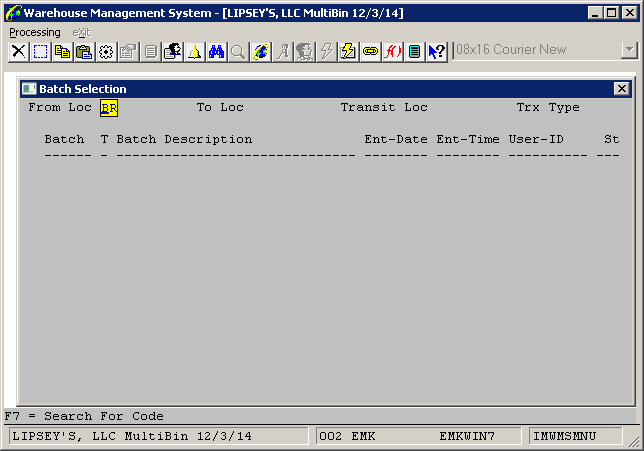This screenshot has height=451, width=644.
Task: Click the Paste clipboard icon
Action: tap(84, 51)
